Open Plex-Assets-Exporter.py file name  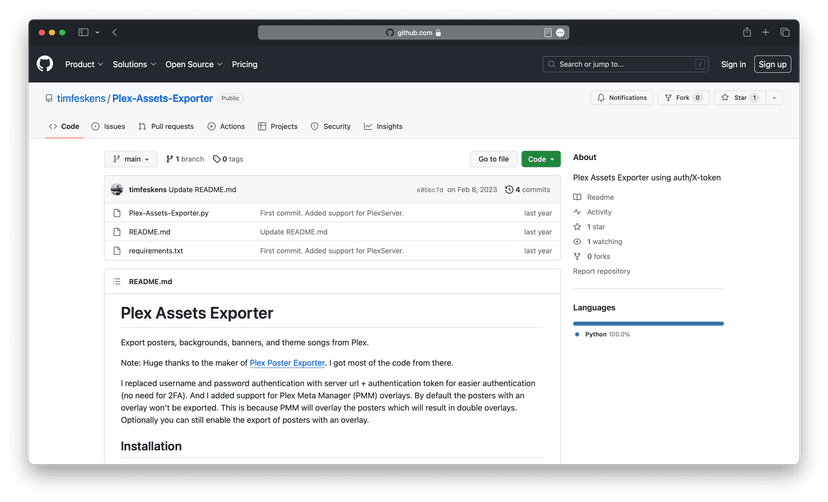tap(168, 213)
